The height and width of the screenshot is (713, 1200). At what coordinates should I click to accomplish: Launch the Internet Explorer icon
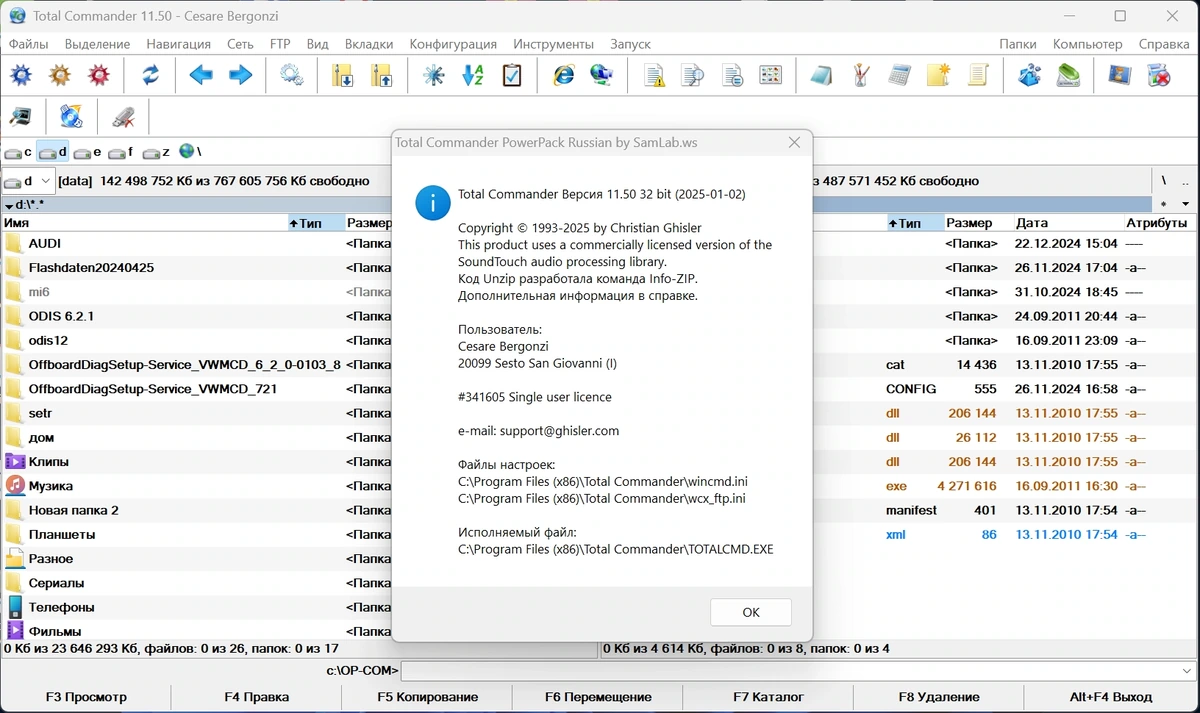click(563, 75)
